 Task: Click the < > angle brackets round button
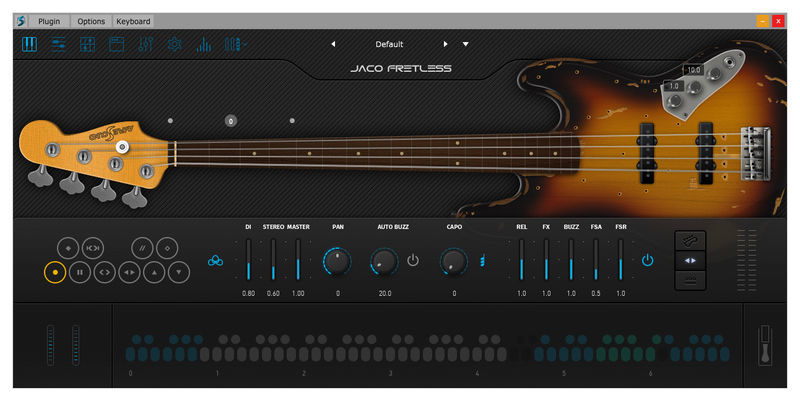tap(104, 272)
